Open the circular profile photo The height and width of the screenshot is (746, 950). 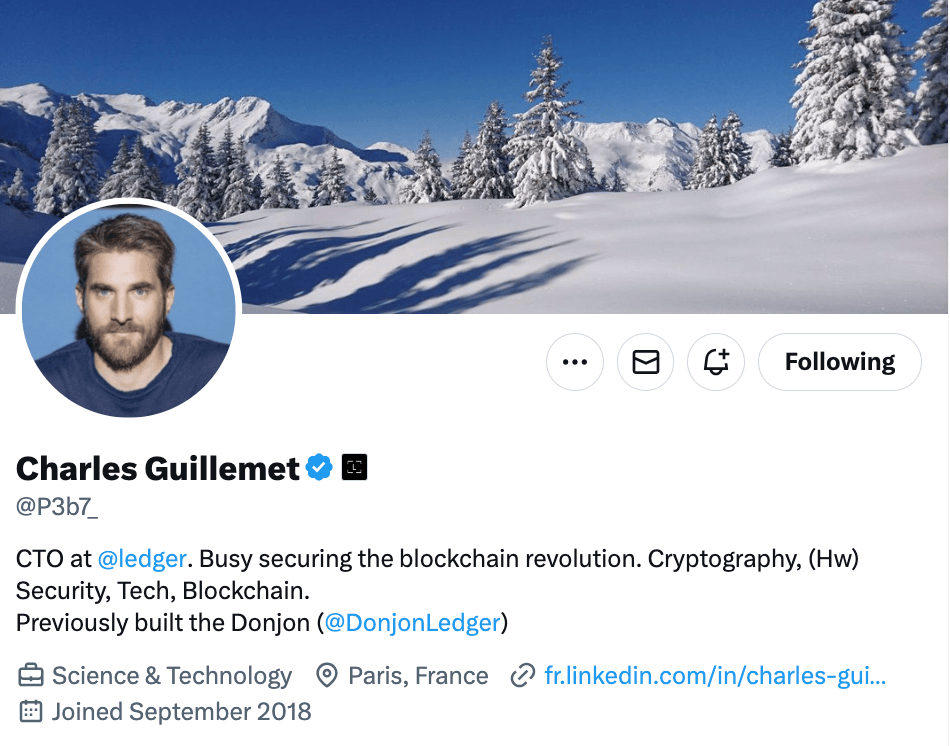(128, 308)
